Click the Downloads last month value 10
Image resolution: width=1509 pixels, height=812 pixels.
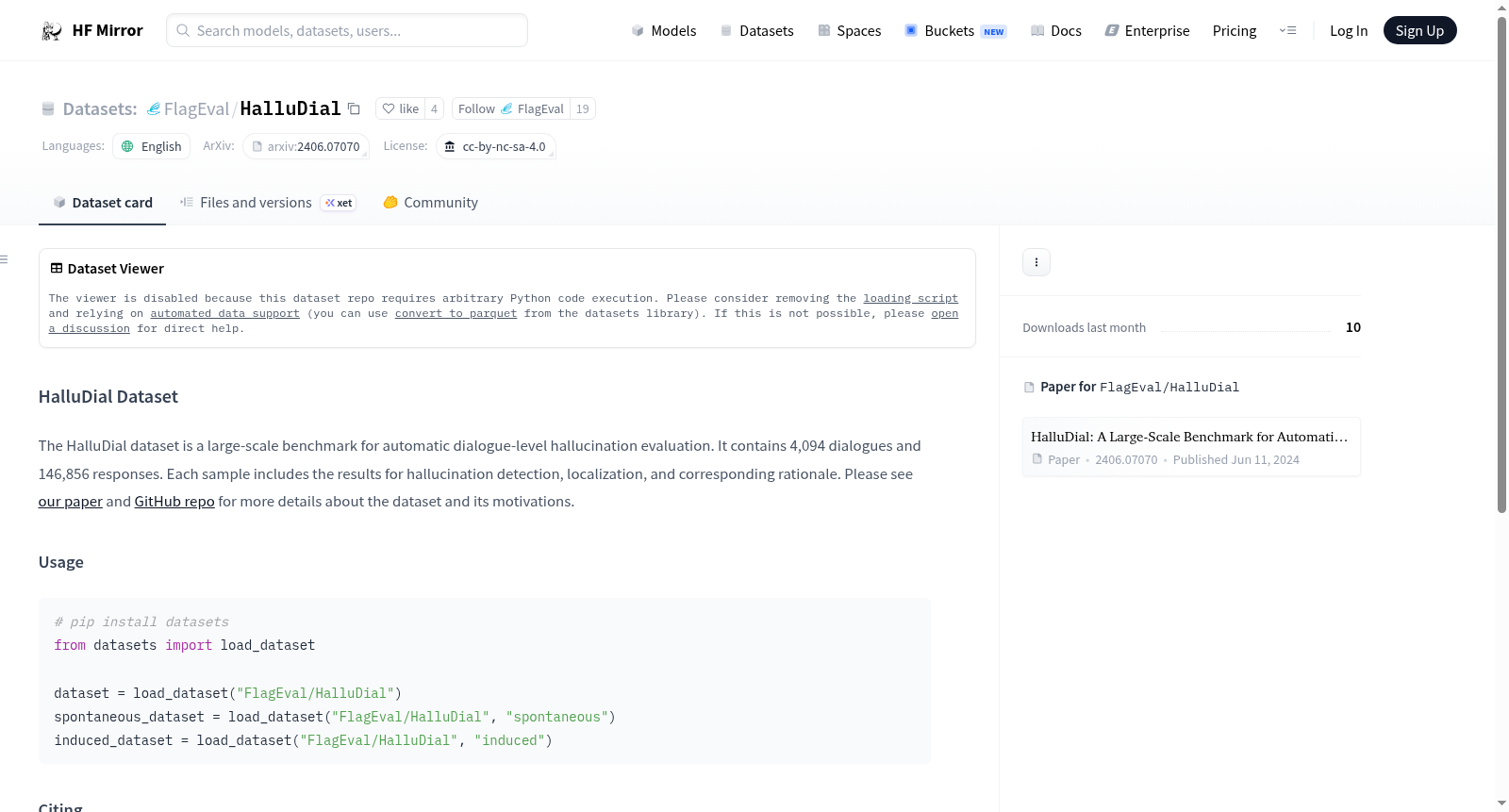coord(1353,327)
